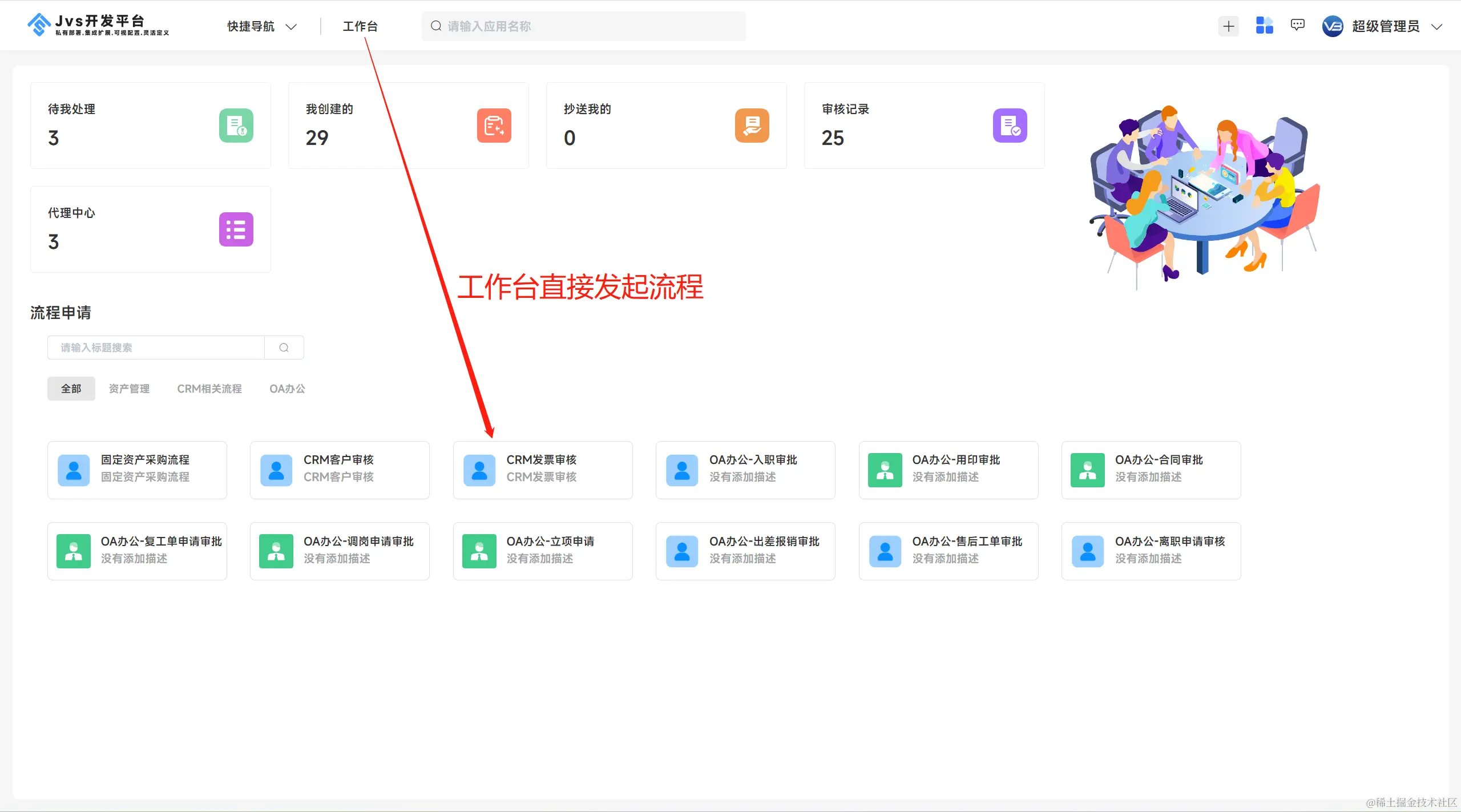Select the CRM相关流程 tab
The image size is (1461, 812).
209,389
